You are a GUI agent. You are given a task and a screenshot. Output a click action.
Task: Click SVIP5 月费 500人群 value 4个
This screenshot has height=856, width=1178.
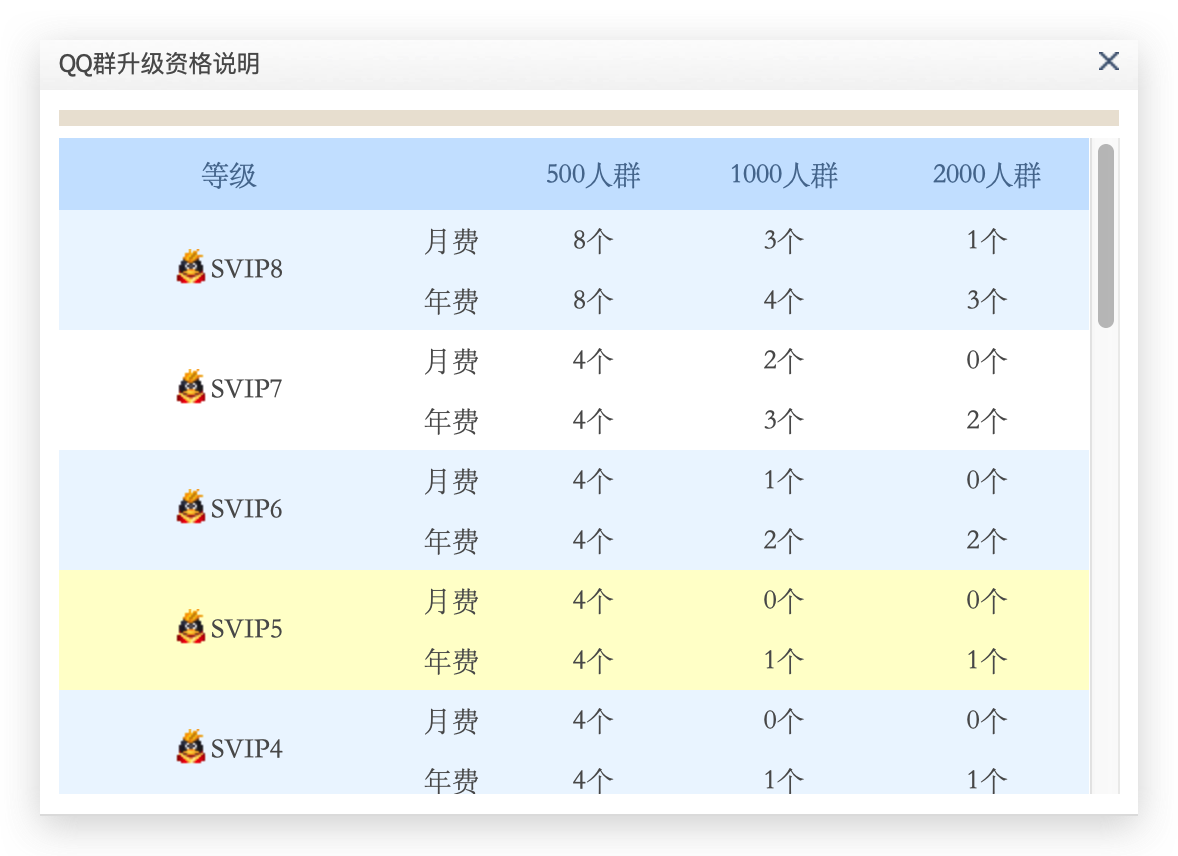[593, 601]
